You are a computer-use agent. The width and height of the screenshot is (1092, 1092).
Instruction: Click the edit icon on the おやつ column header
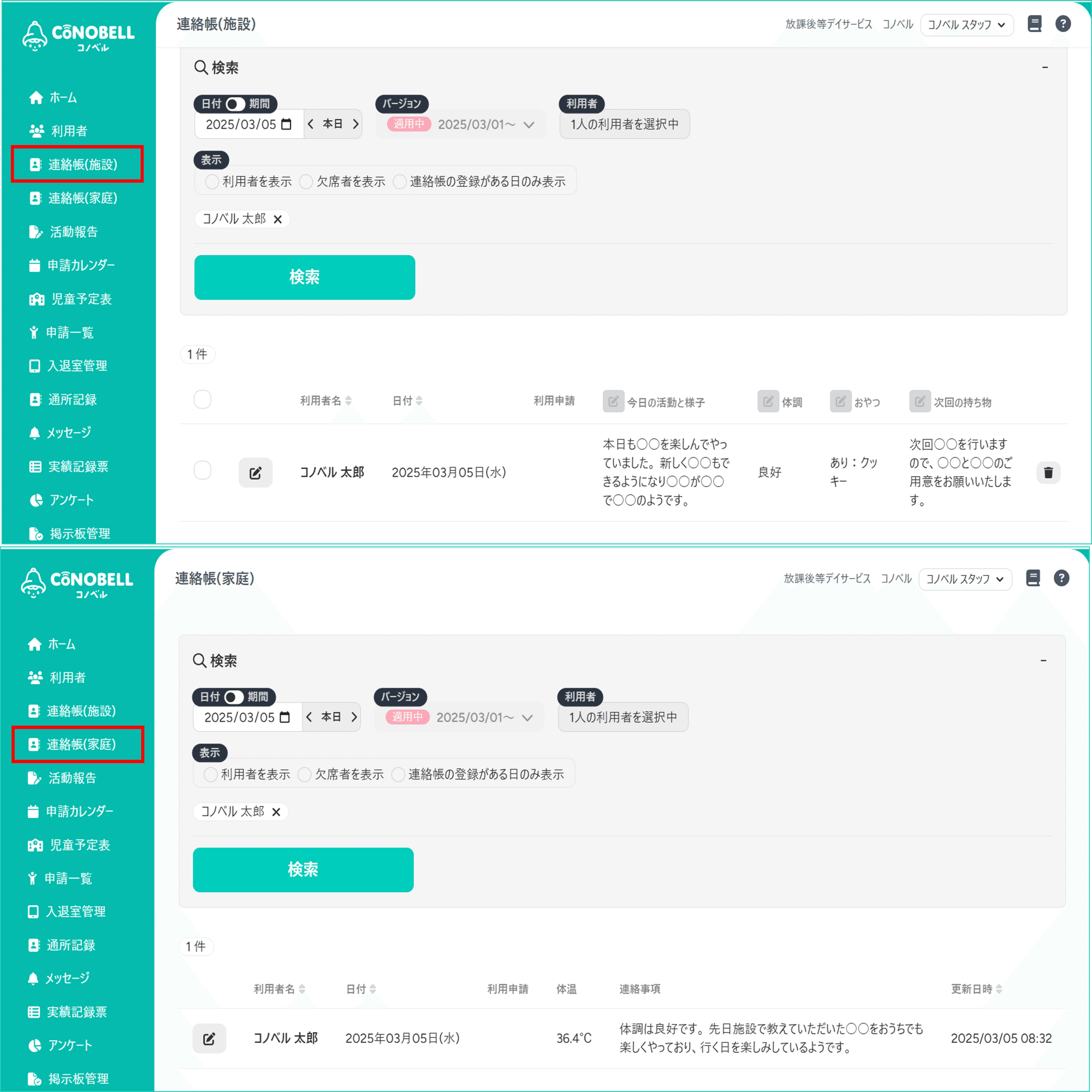click(840, 401)
